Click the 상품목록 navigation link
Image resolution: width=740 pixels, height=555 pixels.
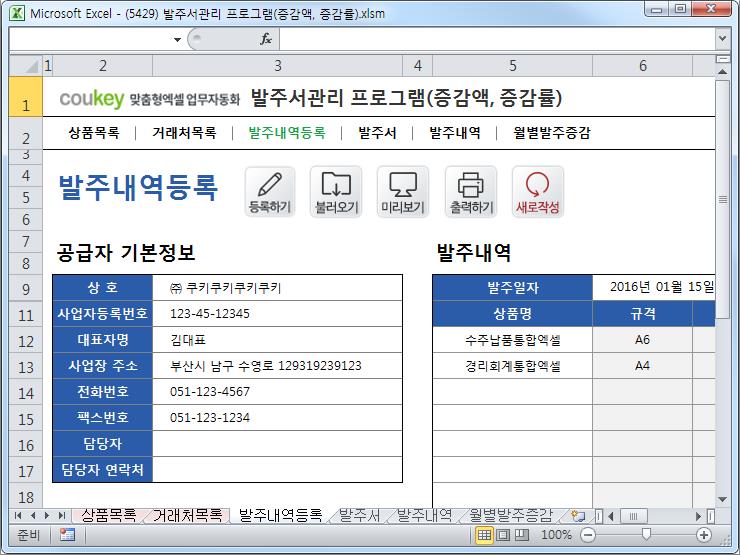[94, 133]
